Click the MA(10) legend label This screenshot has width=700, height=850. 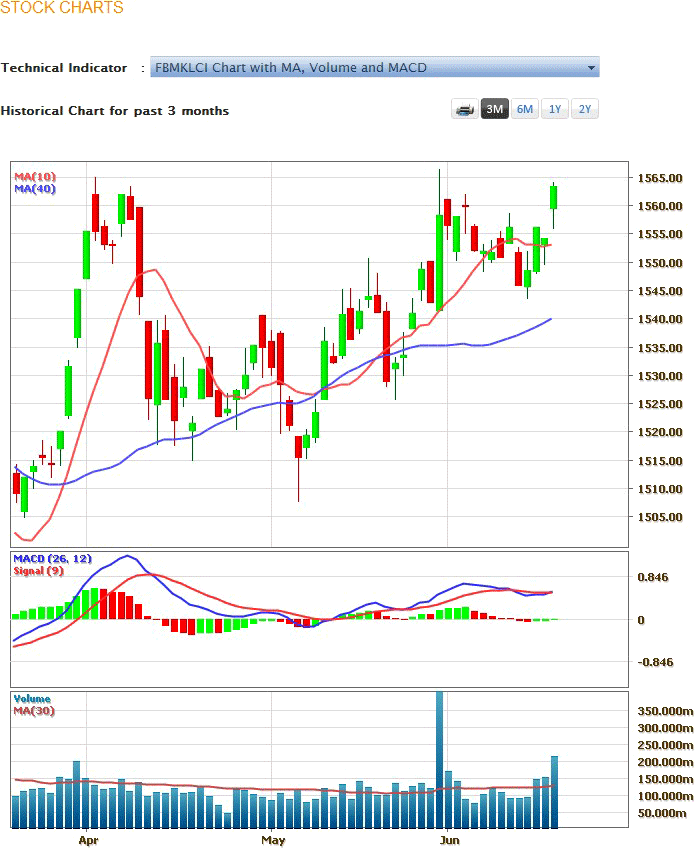32,177
